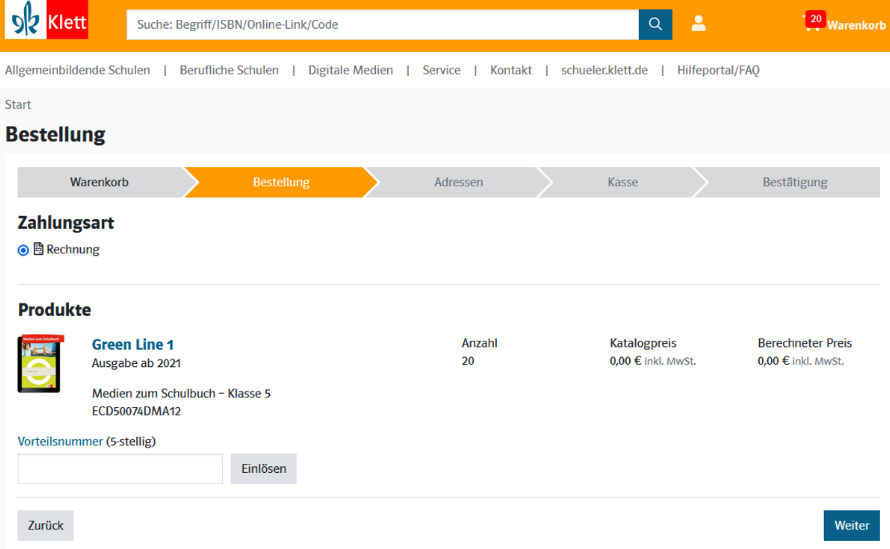Viewport: 890px width, 549px height.
Task: Open the user account icon
Action: 698,24
